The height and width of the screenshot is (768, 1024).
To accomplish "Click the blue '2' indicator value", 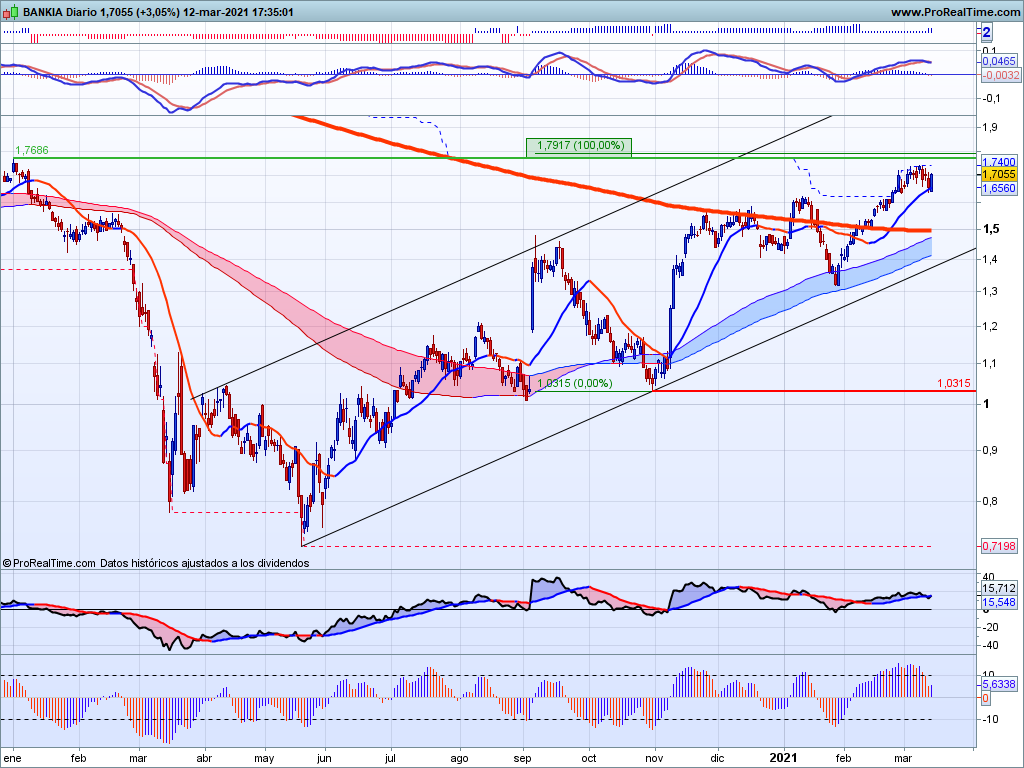I will click(986, 32).
